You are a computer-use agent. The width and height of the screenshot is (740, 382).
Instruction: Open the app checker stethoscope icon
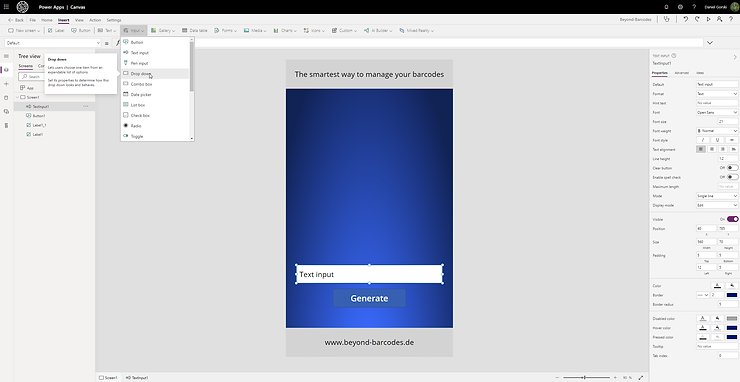666,19
